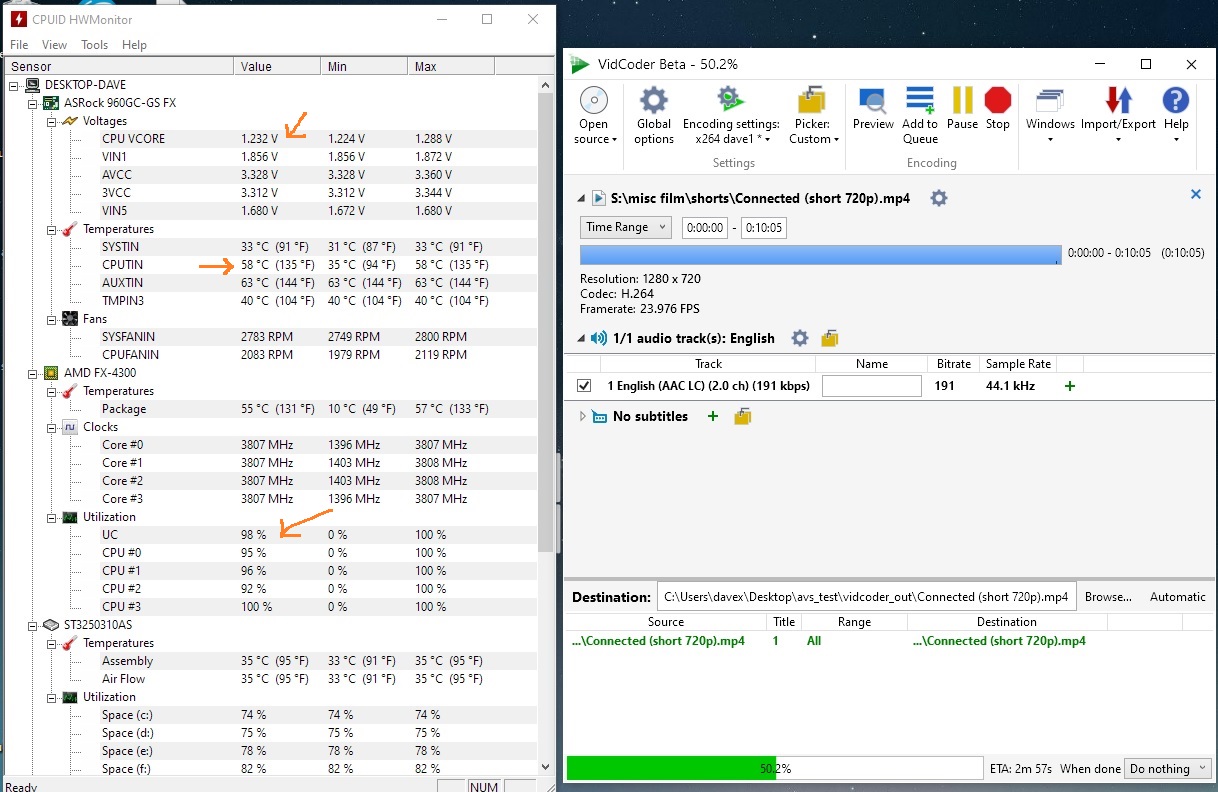The width and height of the screenshot is (1218, 792).
Task: Expand the No subtitles section
Action: [583, 416]
